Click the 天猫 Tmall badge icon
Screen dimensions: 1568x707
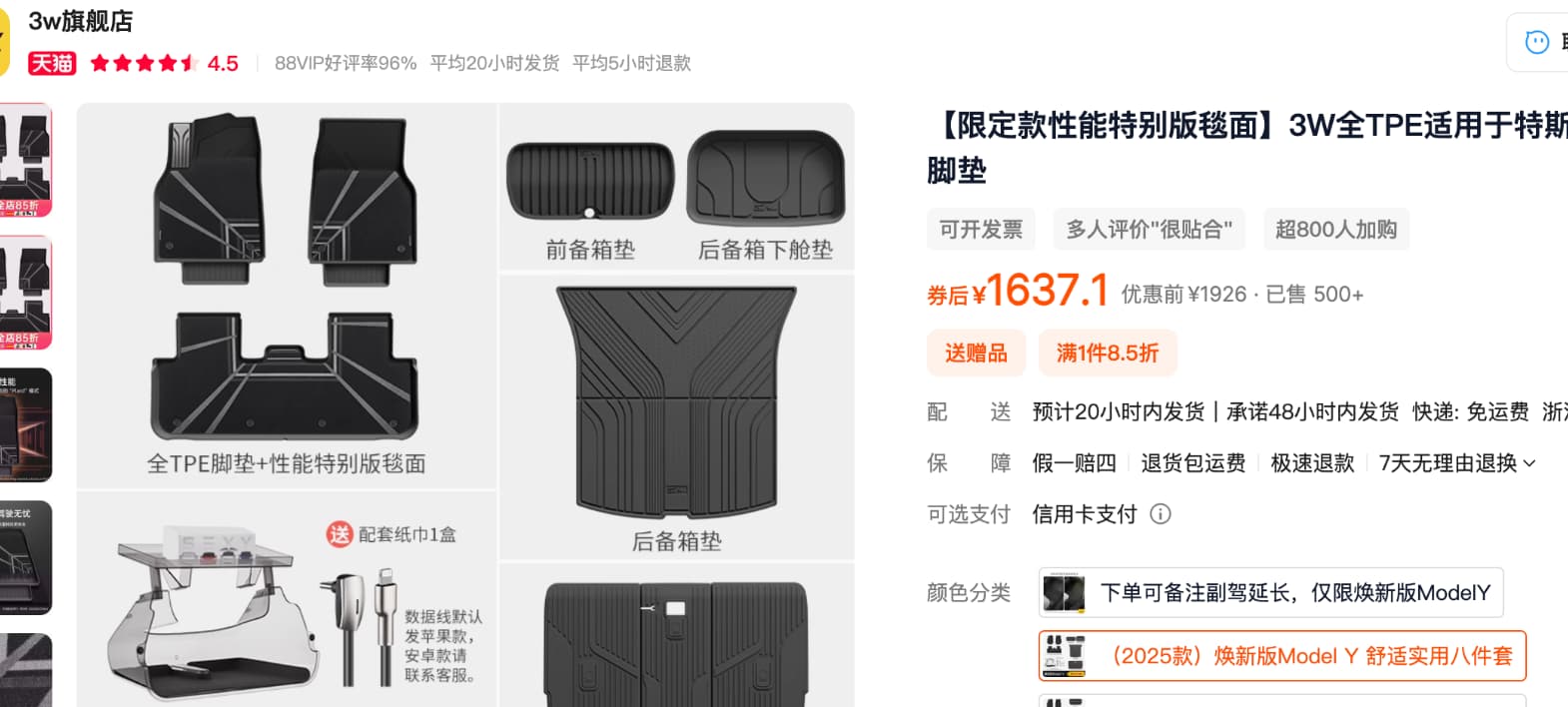tap(52, 63)
